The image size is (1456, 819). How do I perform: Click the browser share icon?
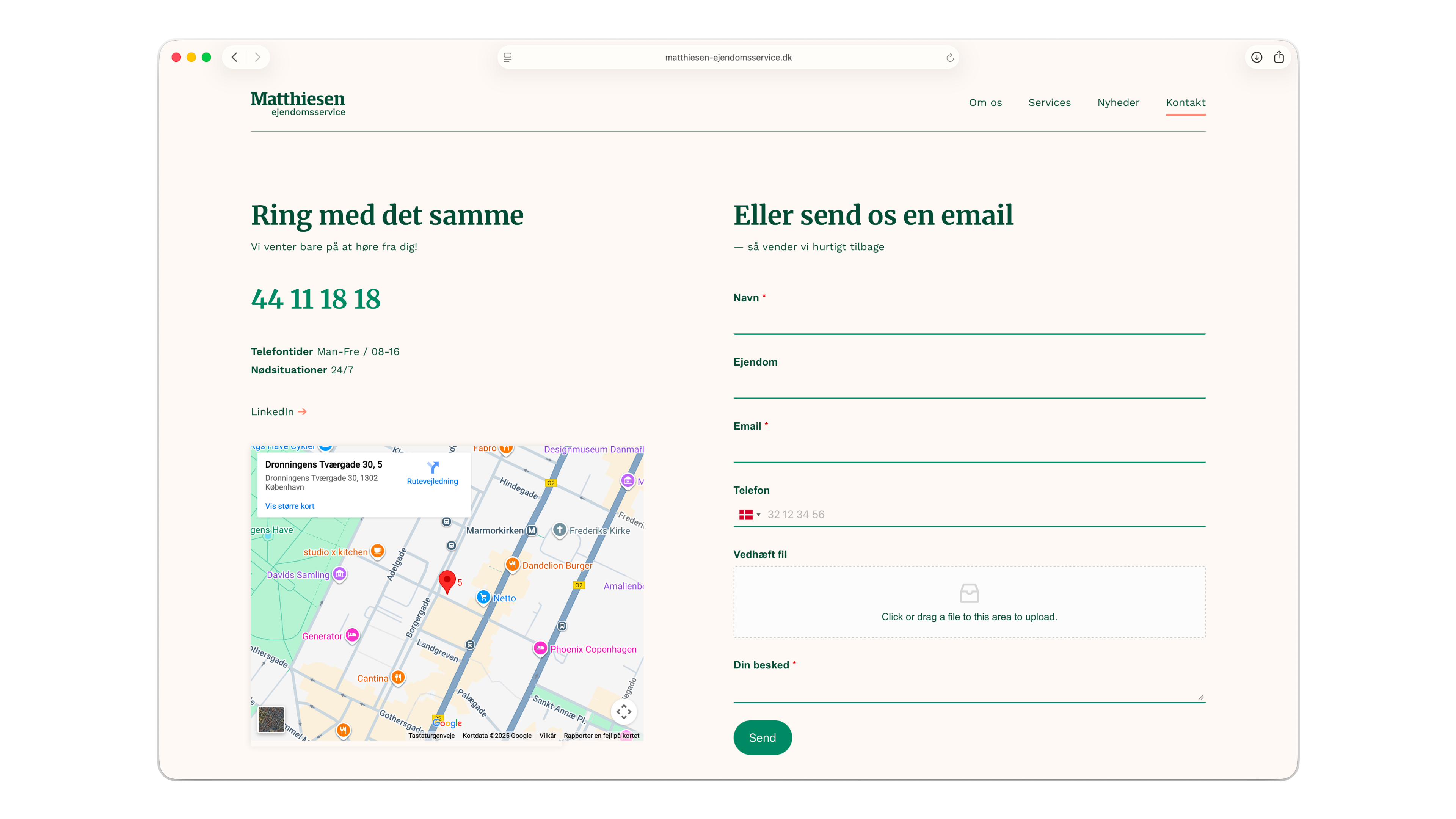tap(1279, 57)
